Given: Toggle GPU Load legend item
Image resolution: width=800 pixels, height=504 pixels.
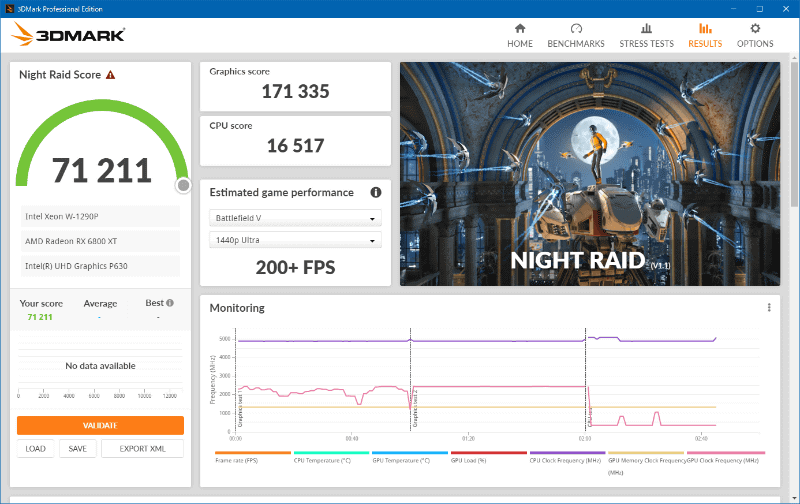Looking at the screenshot, I should coord(488,457).
